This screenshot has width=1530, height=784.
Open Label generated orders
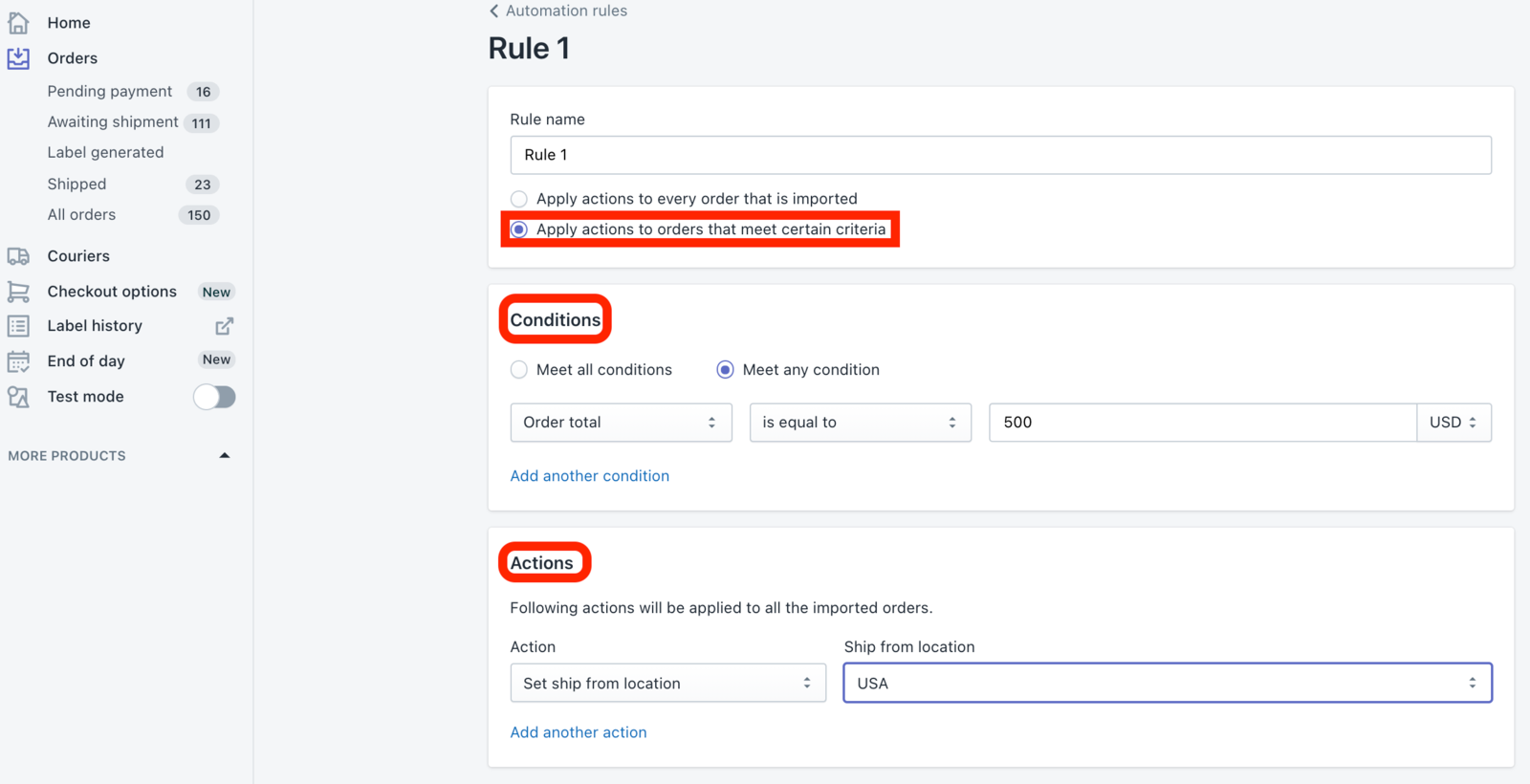105,153
